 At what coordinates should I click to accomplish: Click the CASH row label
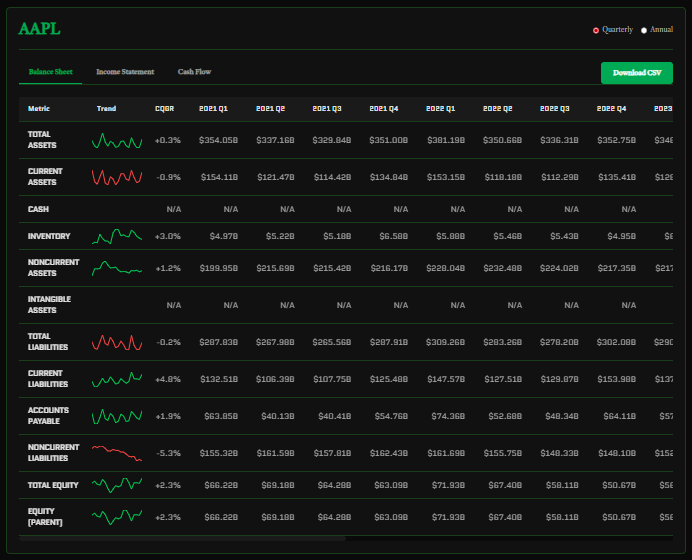38,209
